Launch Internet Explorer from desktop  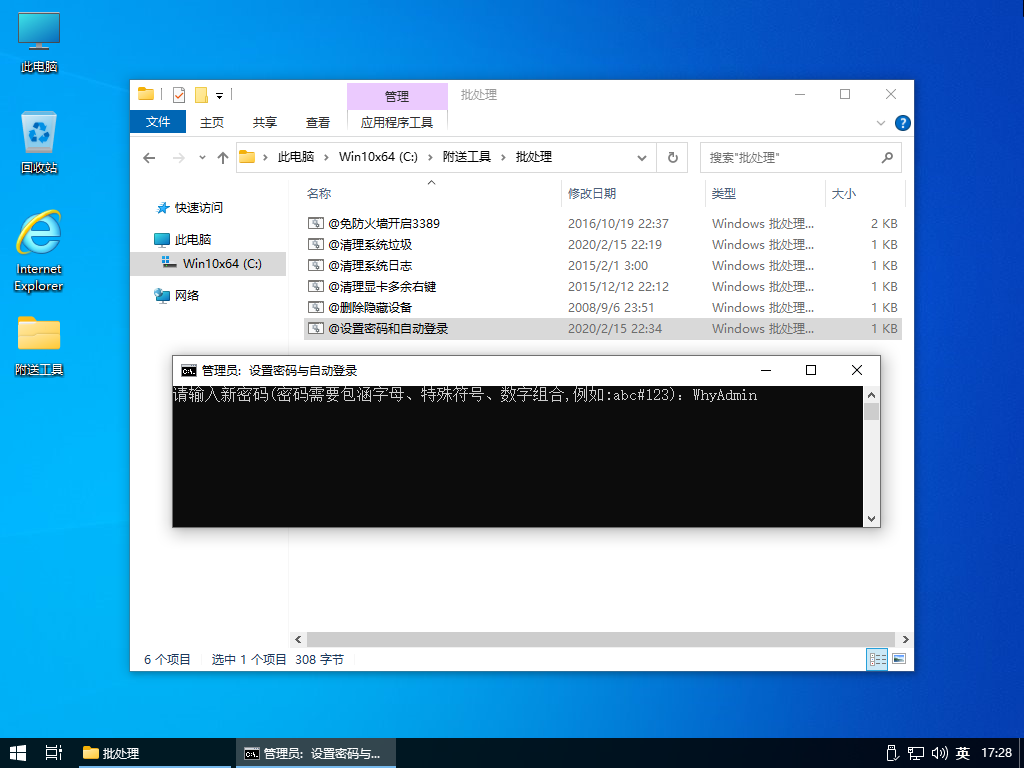point(39,250)
